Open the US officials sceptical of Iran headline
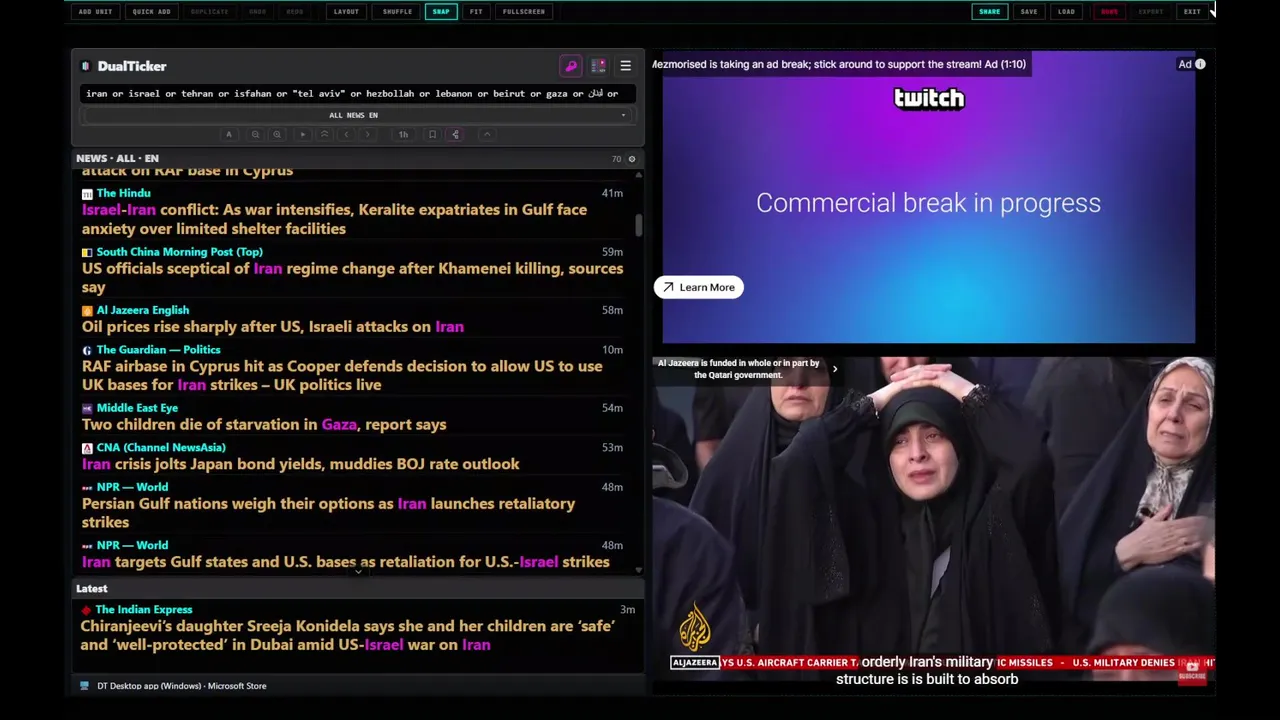This screenshot has width=1280, height=720. click(x=352, y=278)
